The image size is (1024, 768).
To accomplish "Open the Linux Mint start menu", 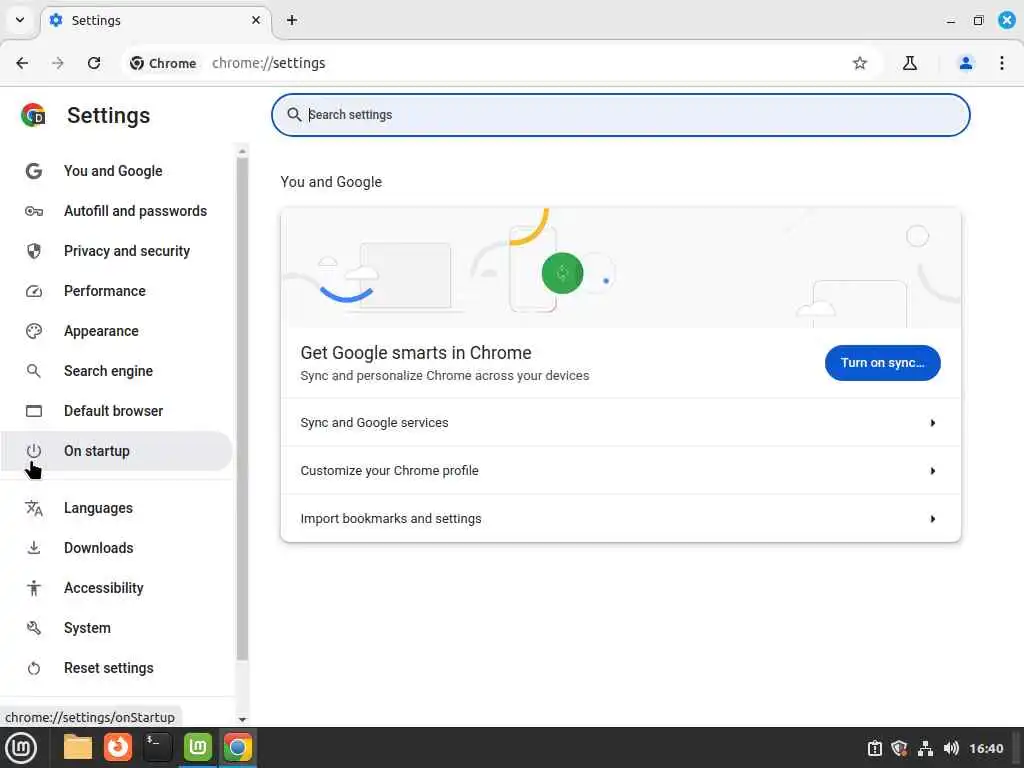I will (21, 748).
